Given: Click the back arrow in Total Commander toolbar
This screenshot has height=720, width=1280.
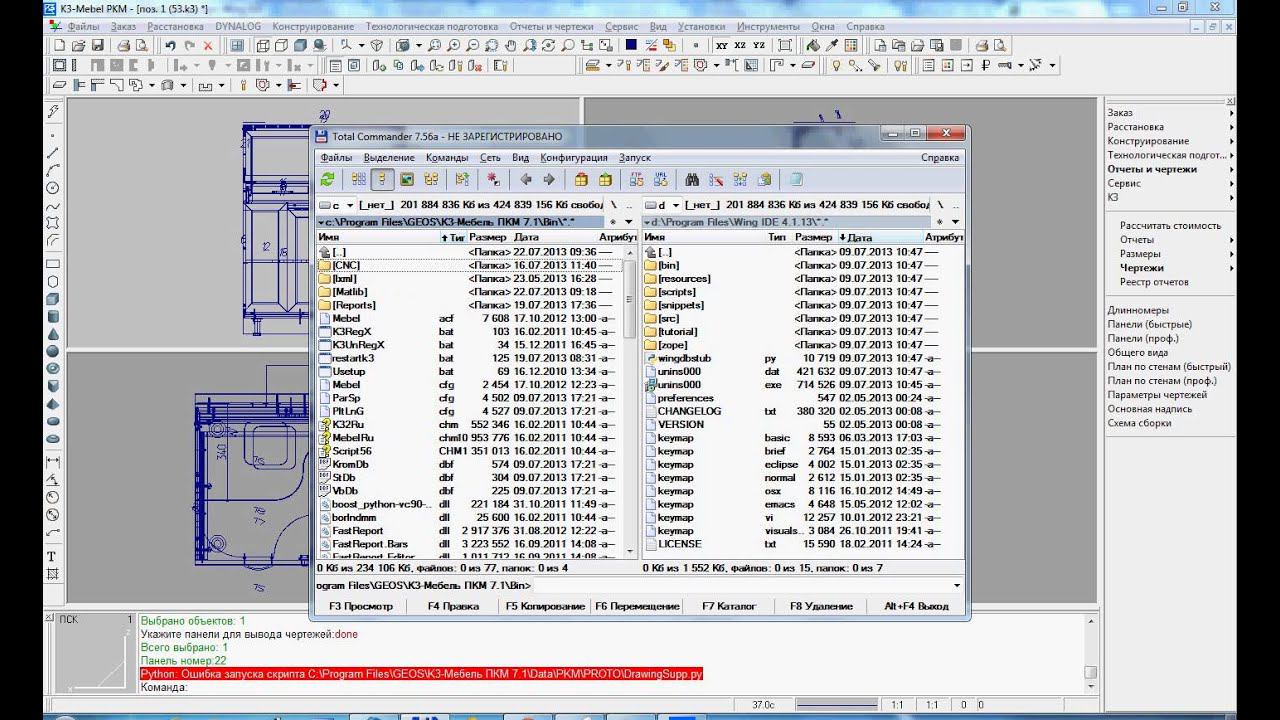Looking at the screenshot, I should [525, 180].
